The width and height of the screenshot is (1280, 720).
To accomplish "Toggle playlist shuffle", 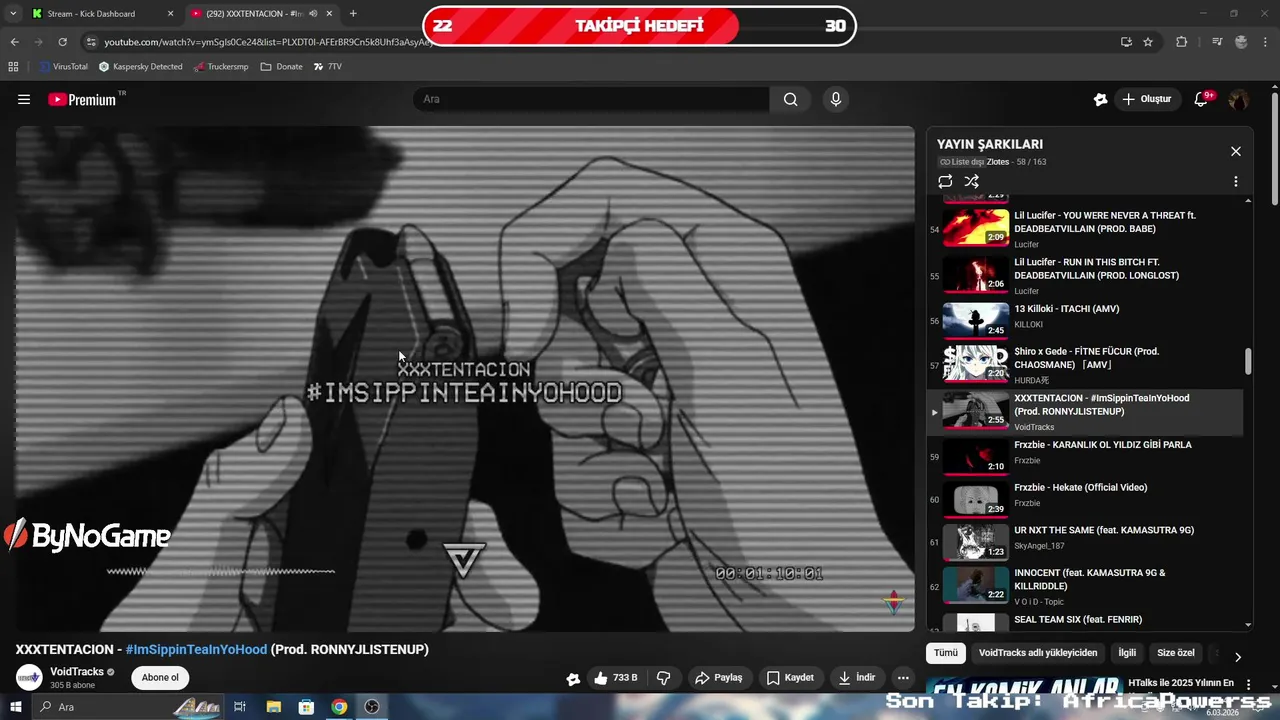I will tap(971, 182).
